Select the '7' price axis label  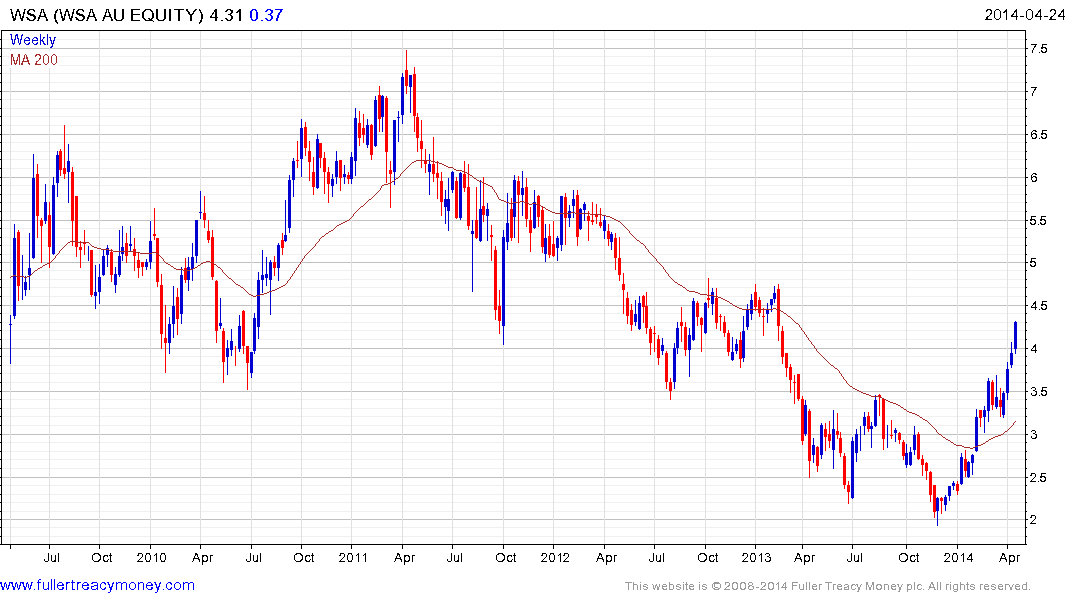tap(1034, 91)
